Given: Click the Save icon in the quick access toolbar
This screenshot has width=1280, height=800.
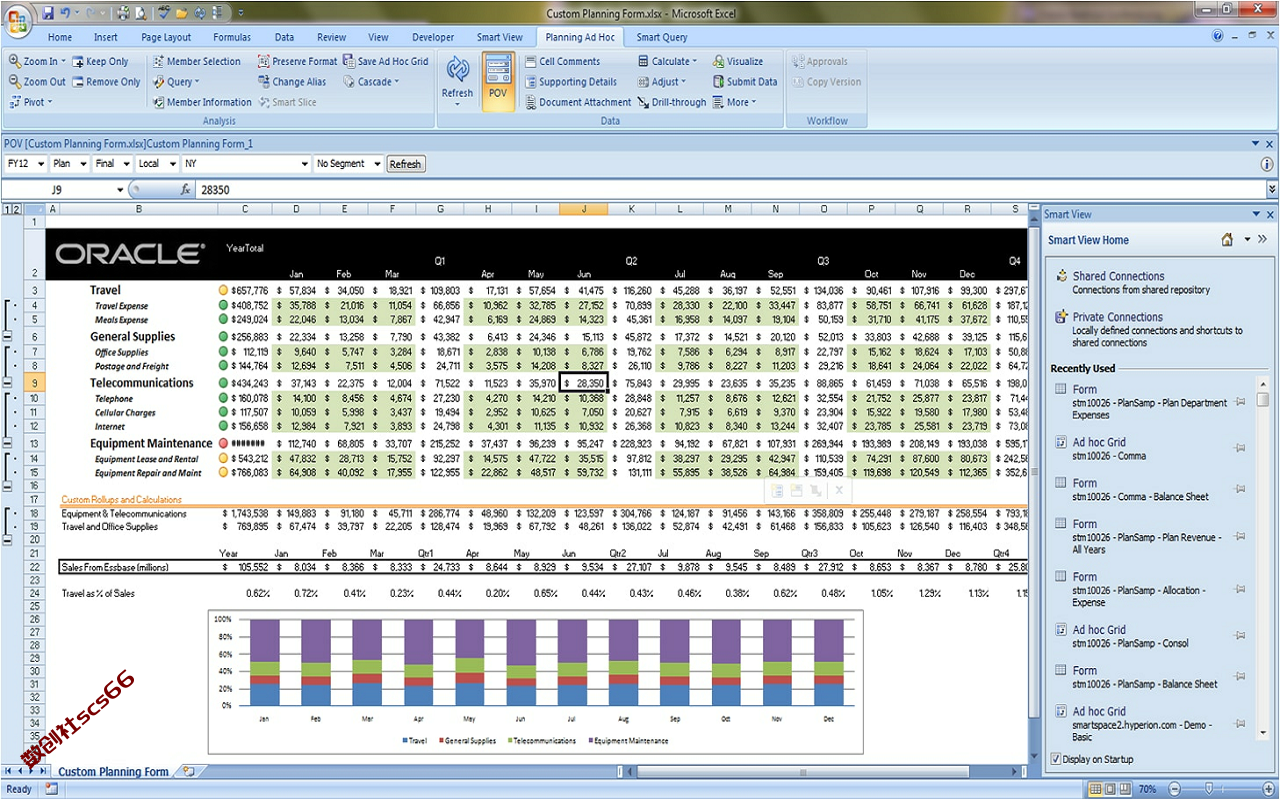Looking at the screenshot, I should coord(48,13).
